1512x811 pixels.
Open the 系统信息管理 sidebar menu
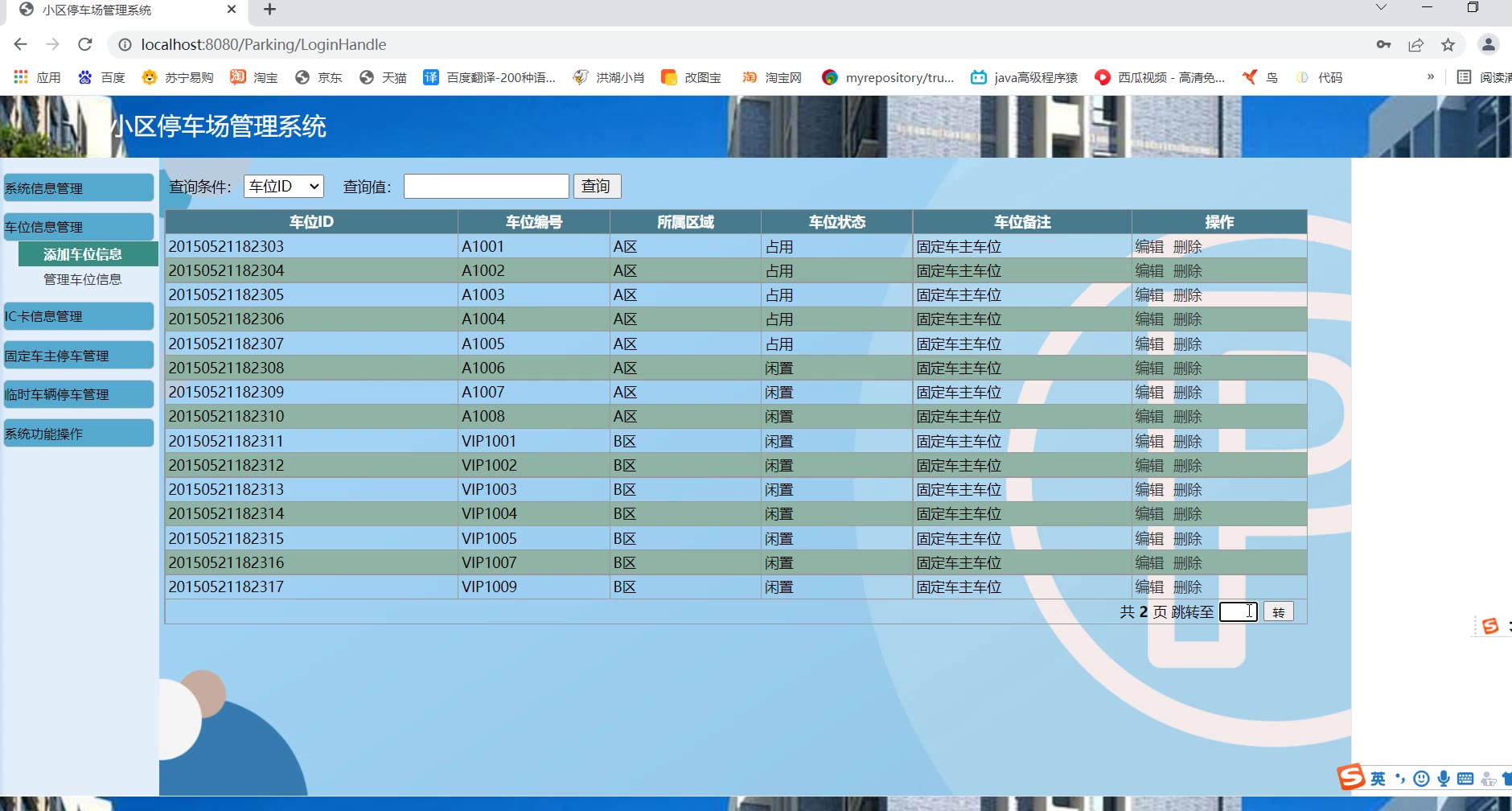pos(78,188)
